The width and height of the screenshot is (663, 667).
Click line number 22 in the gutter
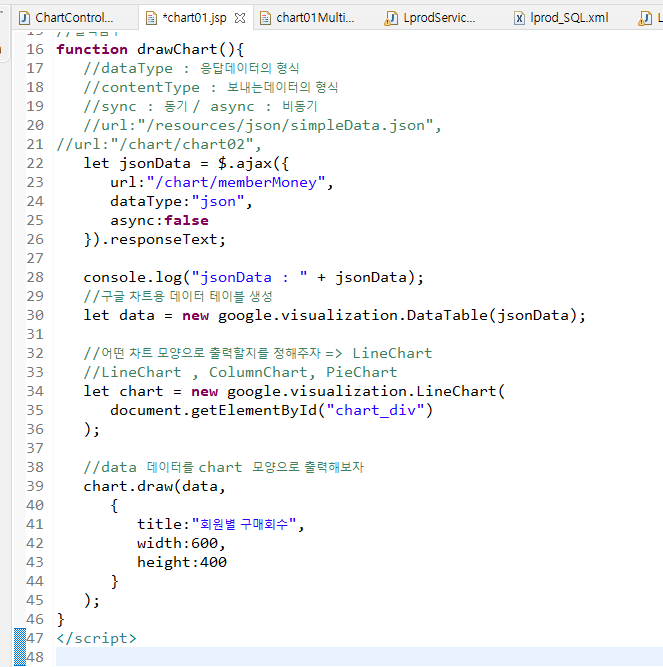(35, 163)
